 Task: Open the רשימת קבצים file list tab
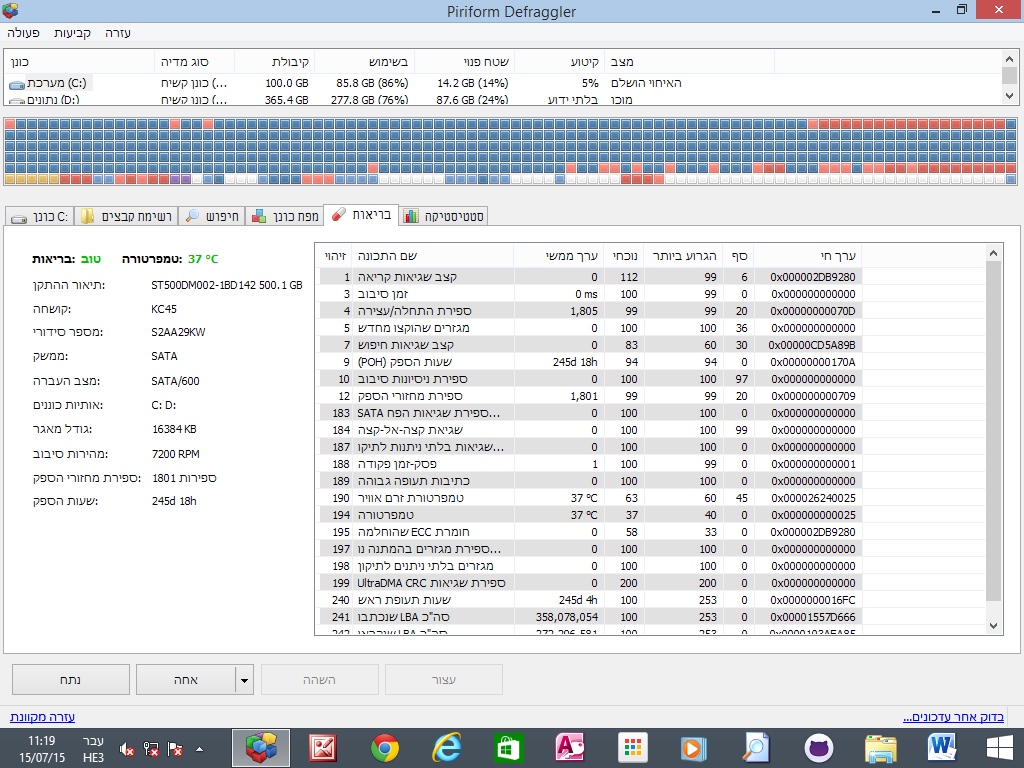[126, 216]
